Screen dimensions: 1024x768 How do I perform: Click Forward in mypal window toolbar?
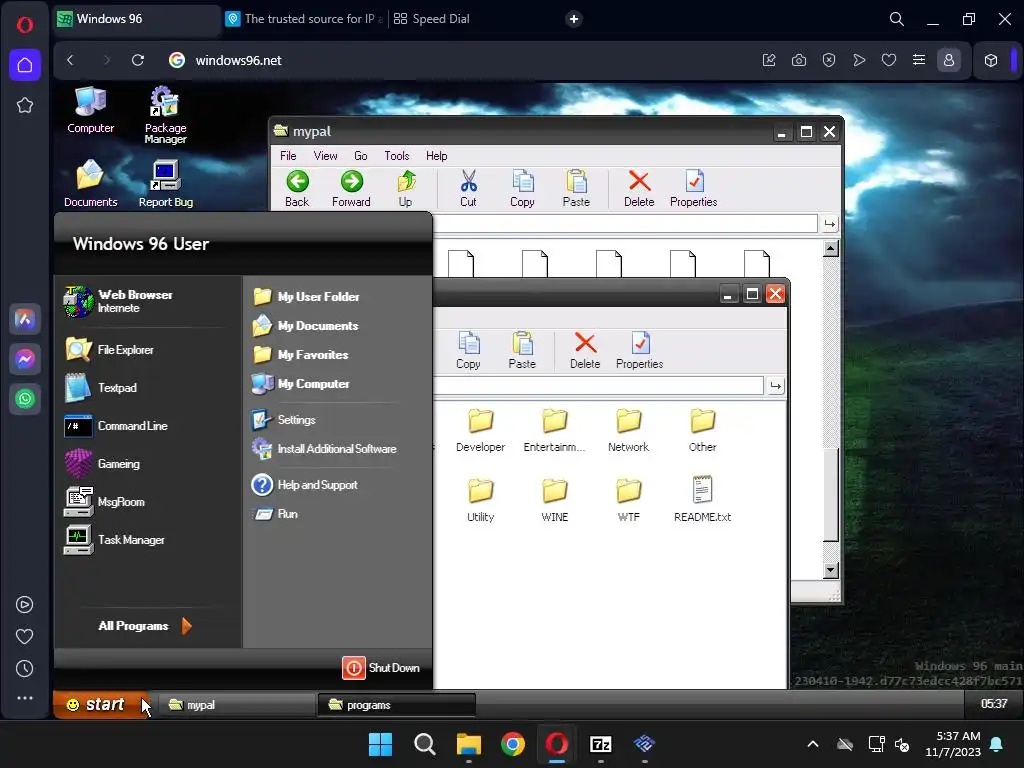(x=351, y=189)
